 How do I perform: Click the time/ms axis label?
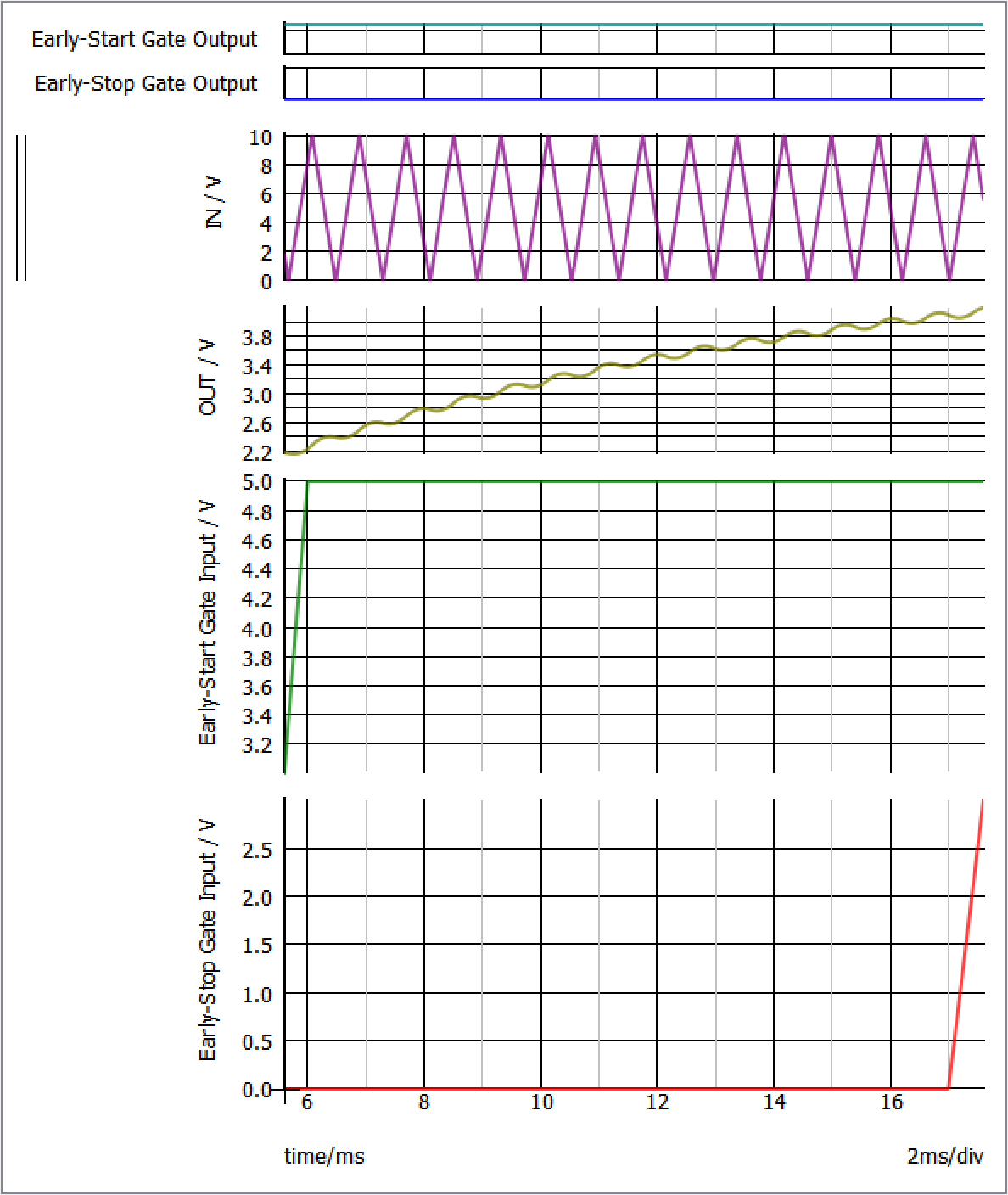tap(324, 1157)
